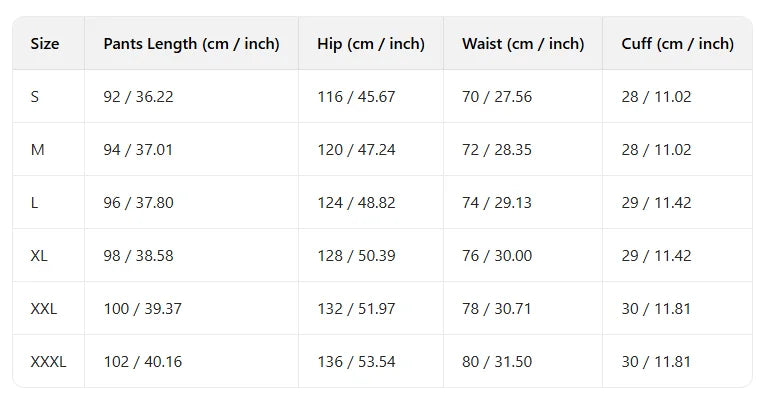The height and width of the screenshot is (404, 781).
Task: Select waist value 70 / 27.56
Action: pos(497,97)
